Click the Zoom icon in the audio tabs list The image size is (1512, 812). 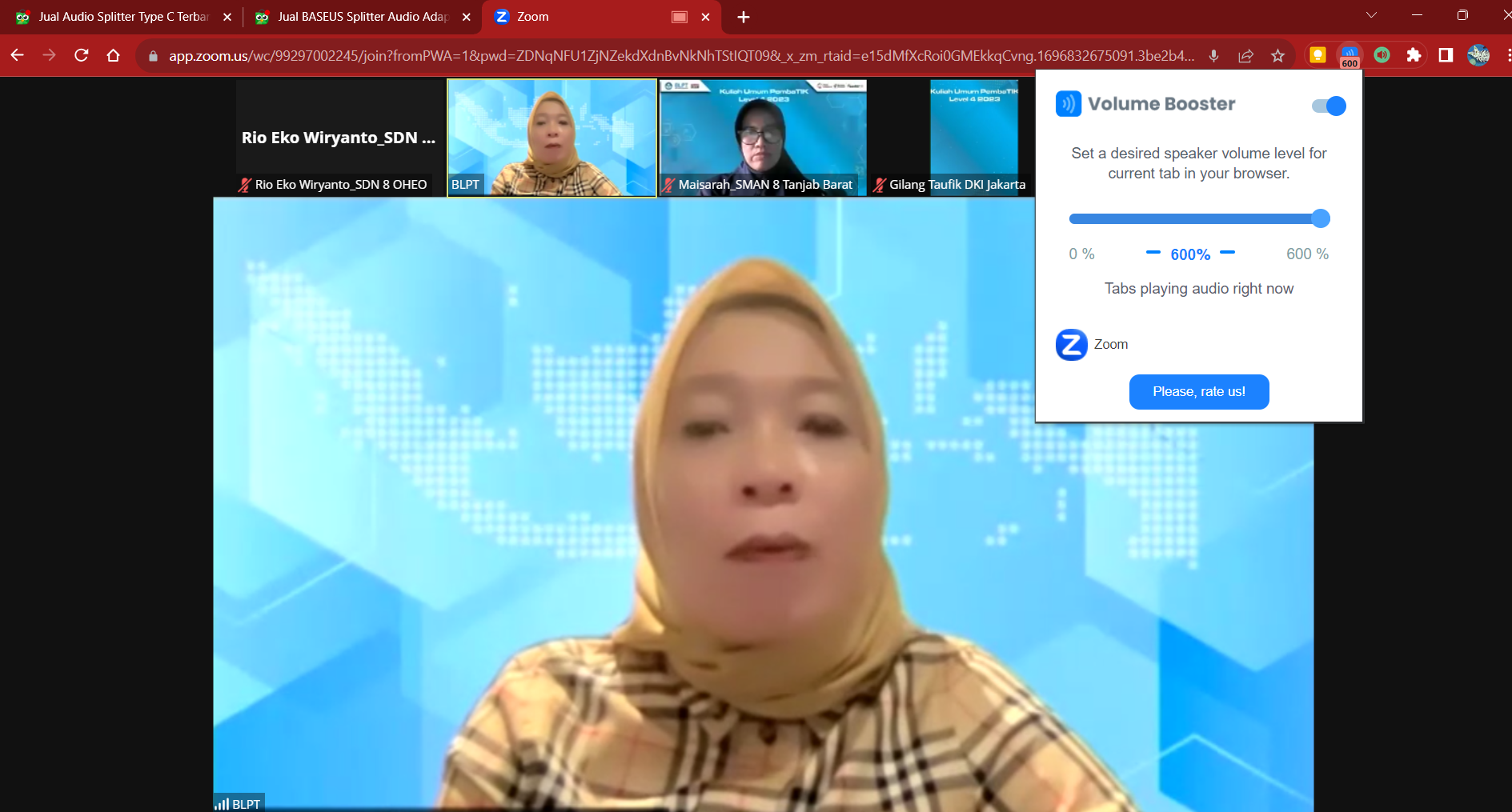point(1071,345)
